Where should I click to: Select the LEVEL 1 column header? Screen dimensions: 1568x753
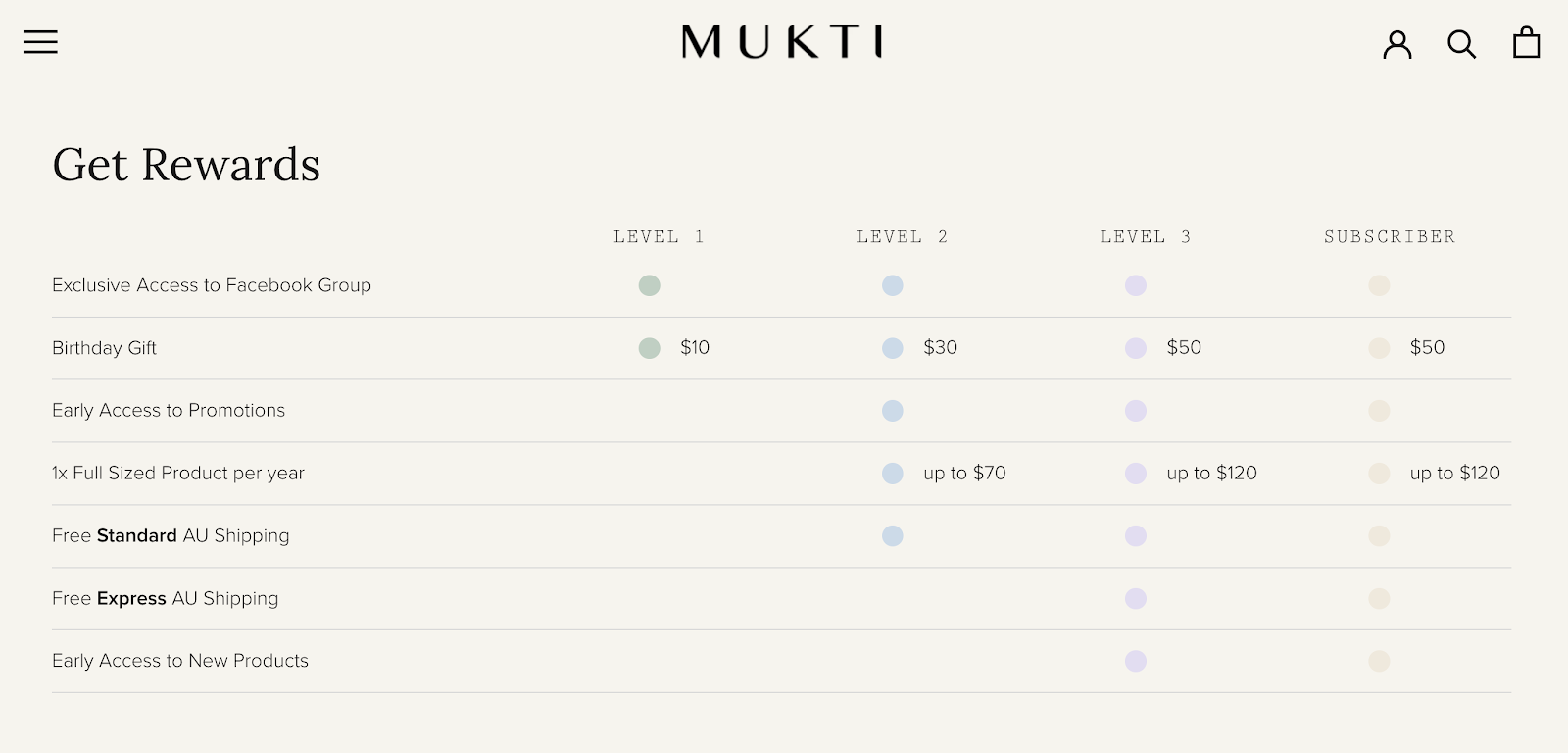[x=658, y=236]
